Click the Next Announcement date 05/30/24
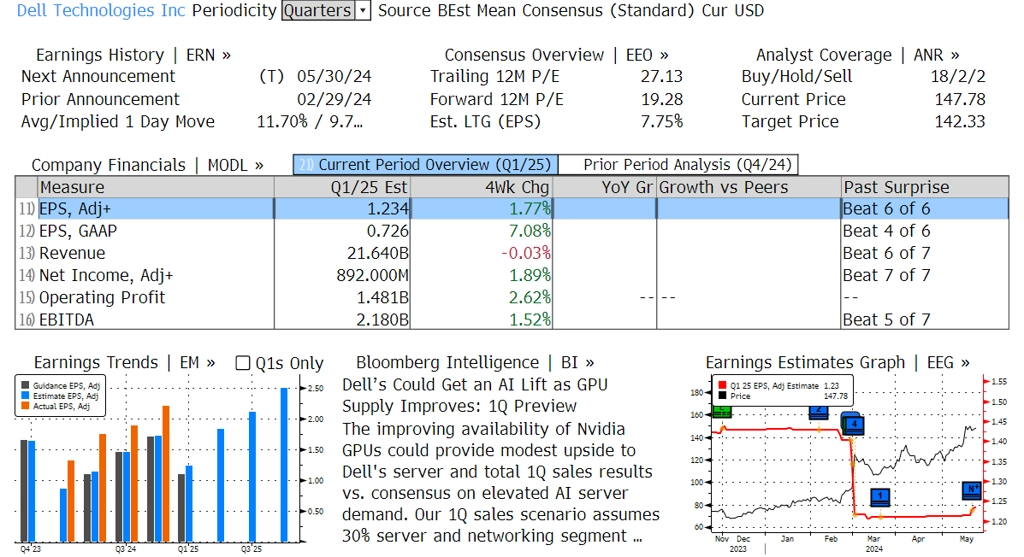1024x557 pixels. 334,76
